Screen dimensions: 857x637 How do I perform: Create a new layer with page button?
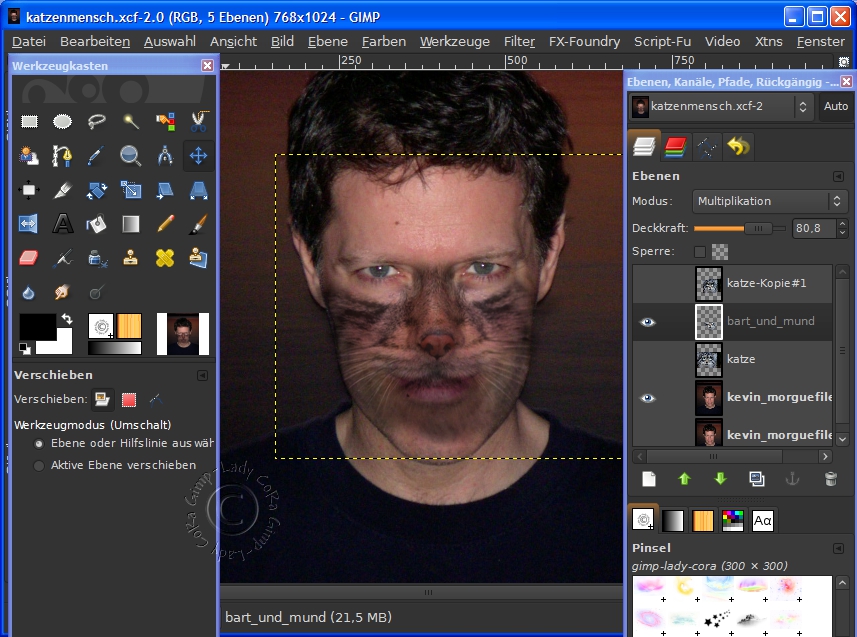[x=649, y=479]
